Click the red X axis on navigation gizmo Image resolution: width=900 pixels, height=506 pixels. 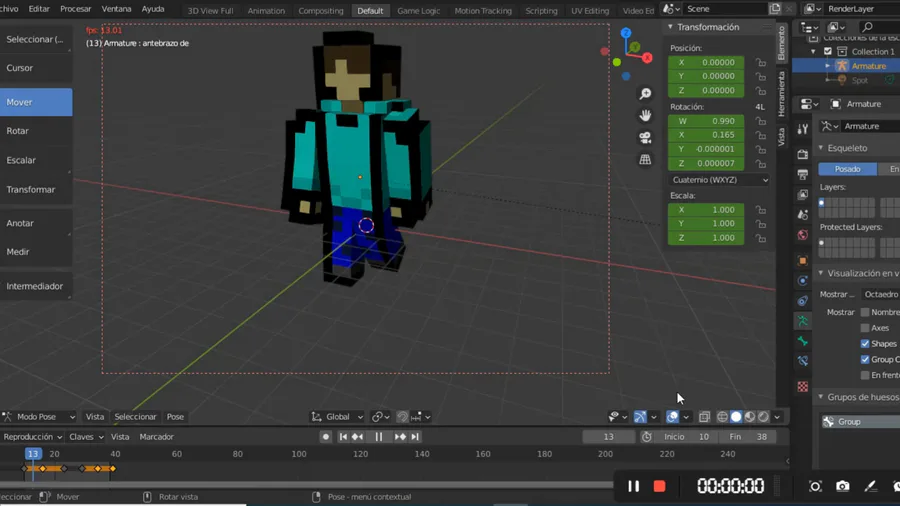647,58
